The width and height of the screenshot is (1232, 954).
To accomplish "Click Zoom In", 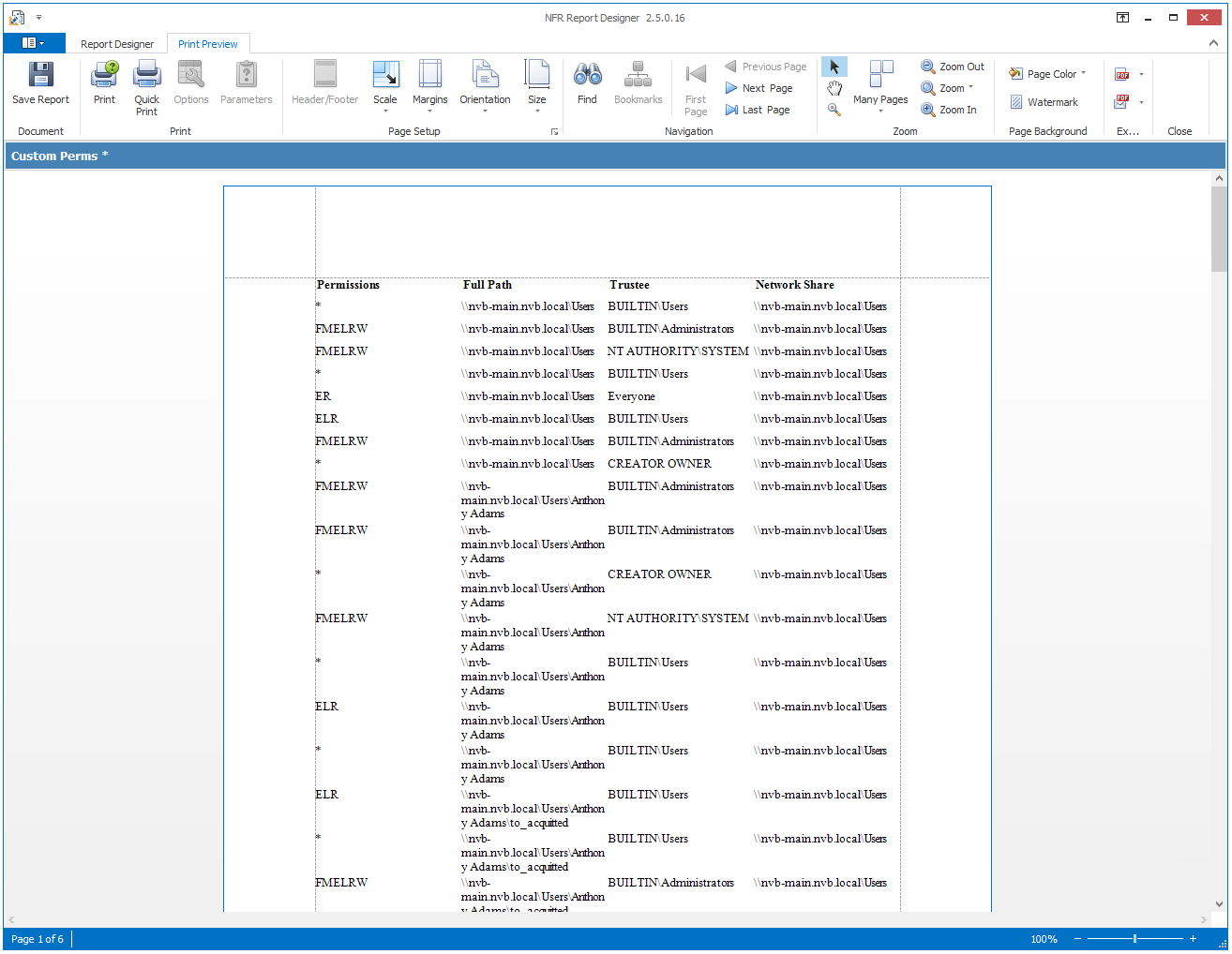I will pos(949,110).
